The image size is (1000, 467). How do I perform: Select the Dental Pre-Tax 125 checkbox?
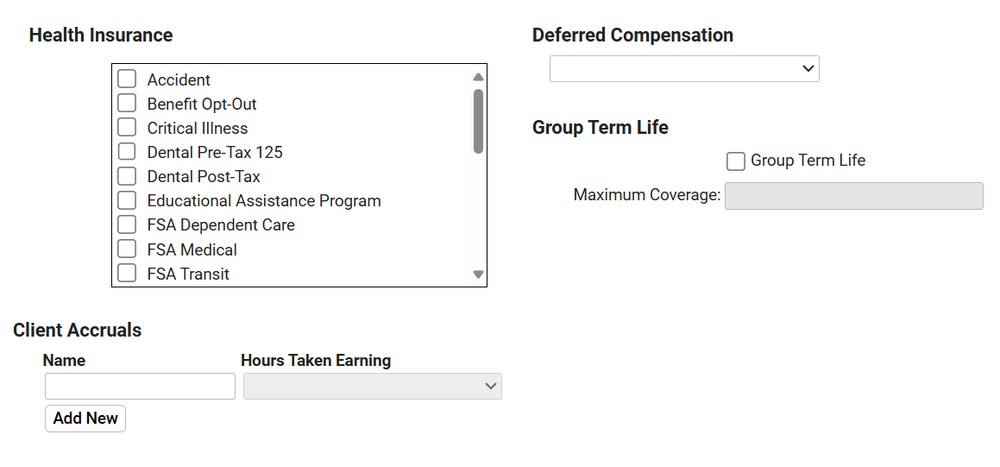(127, 152)
